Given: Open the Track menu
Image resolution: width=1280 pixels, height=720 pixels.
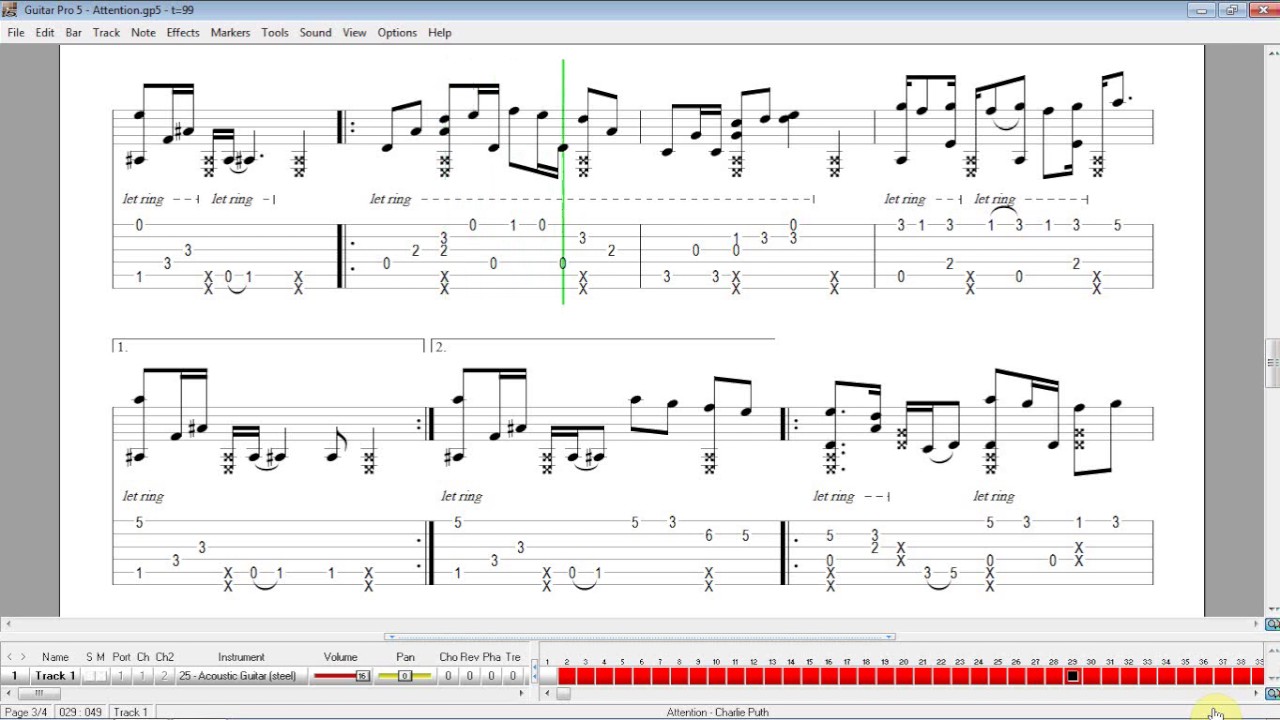Looking at the screenshot, I should pos(106,32).
